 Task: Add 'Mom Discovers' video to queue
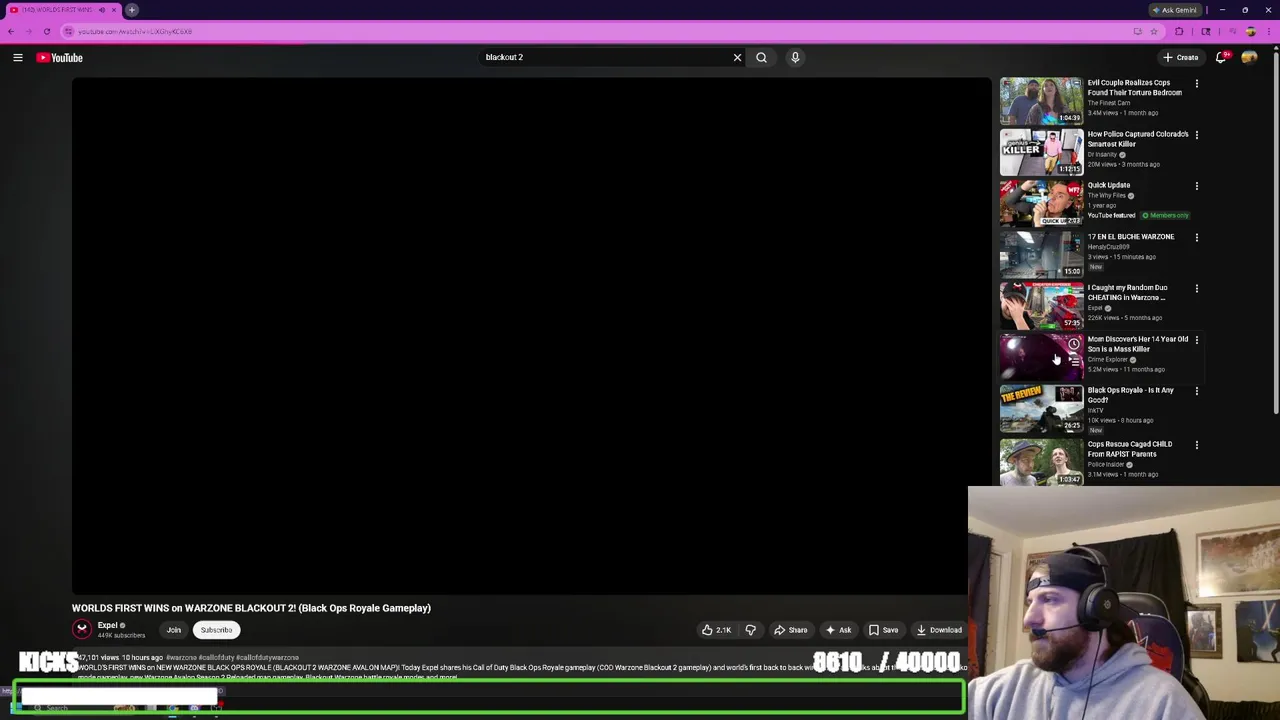pos(1074,361)
